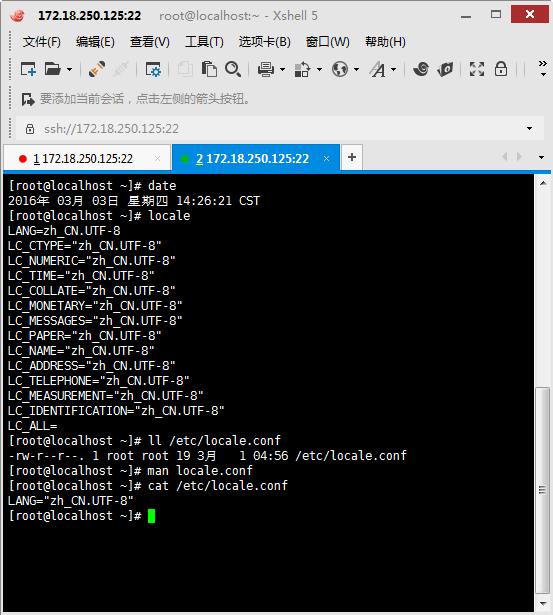The height and width of the screenshot is (615, 553).
Task: Click the Lock screen padlock icon
Action: click(500, 69)
